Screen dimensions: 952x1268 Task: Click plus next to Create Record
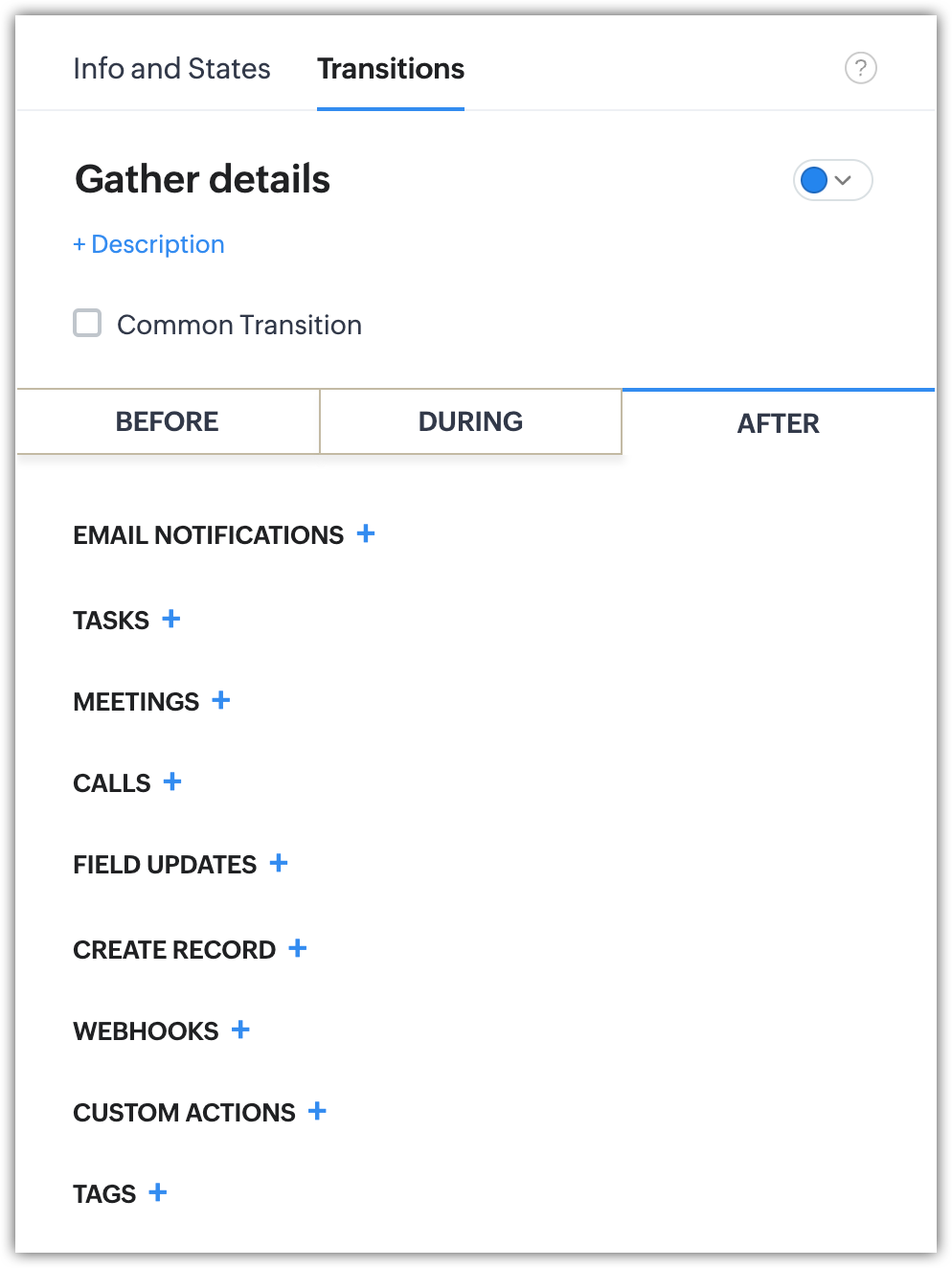click(x=298, y=948)
